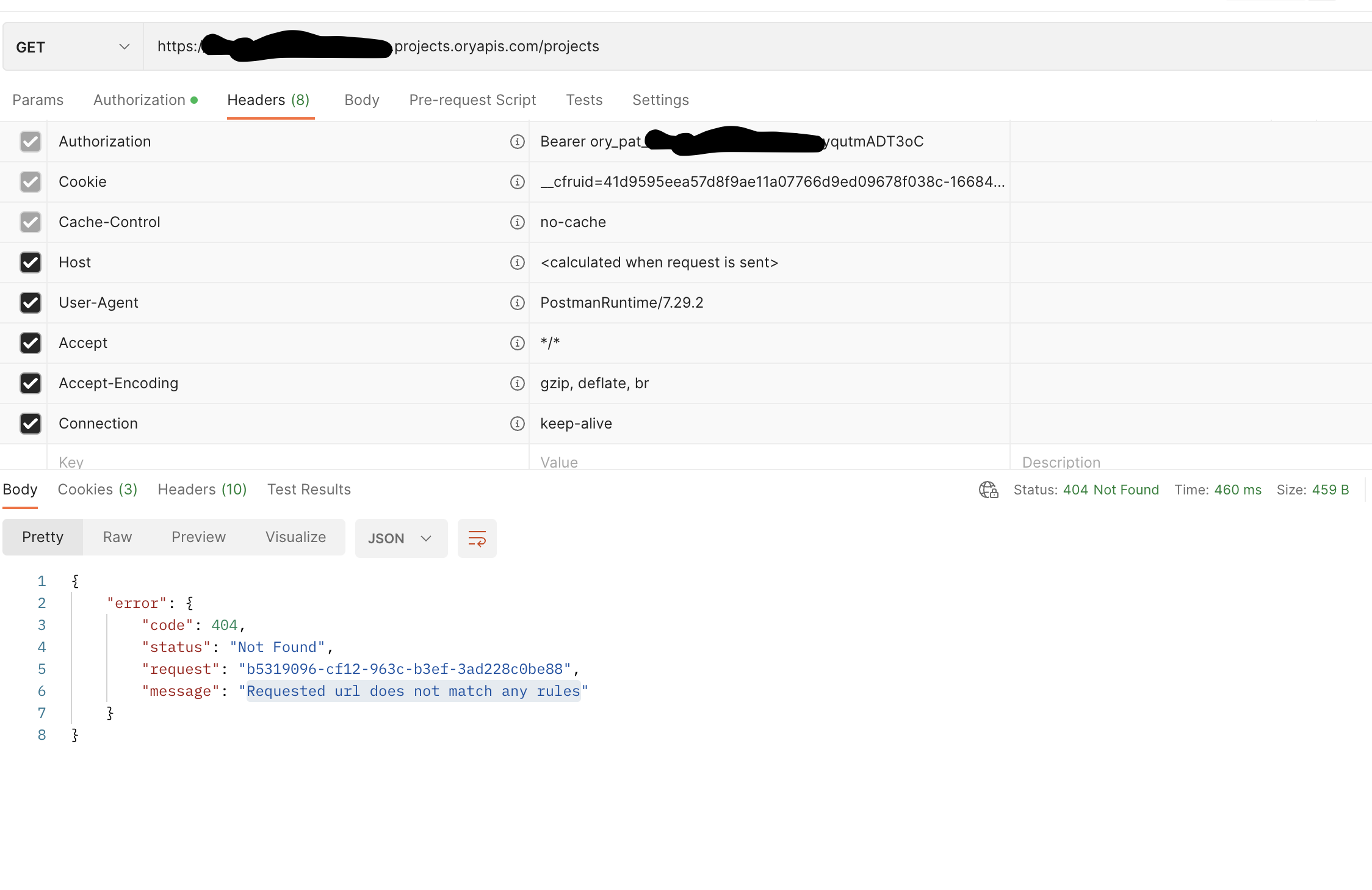Click the info icon next to the Host header
This screenshot has width=1372, height=890.
coord(517,262)
